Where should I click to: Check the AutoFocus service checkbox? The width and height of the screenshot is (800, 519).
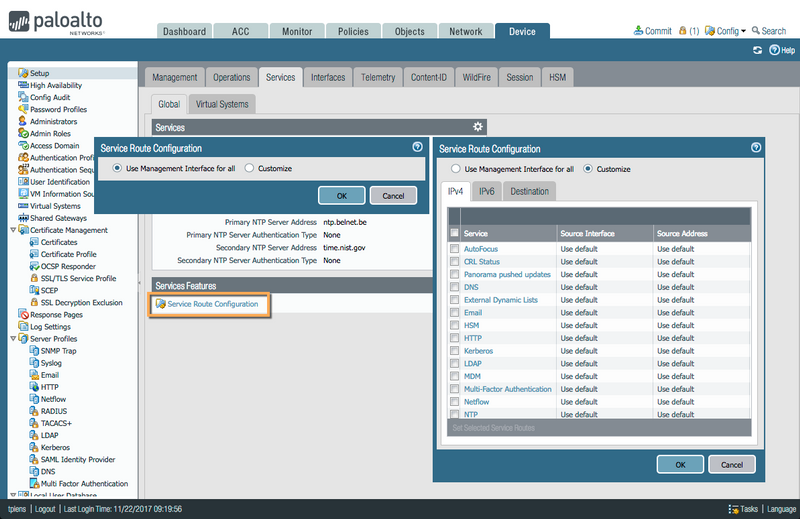(x=454, y=249)
